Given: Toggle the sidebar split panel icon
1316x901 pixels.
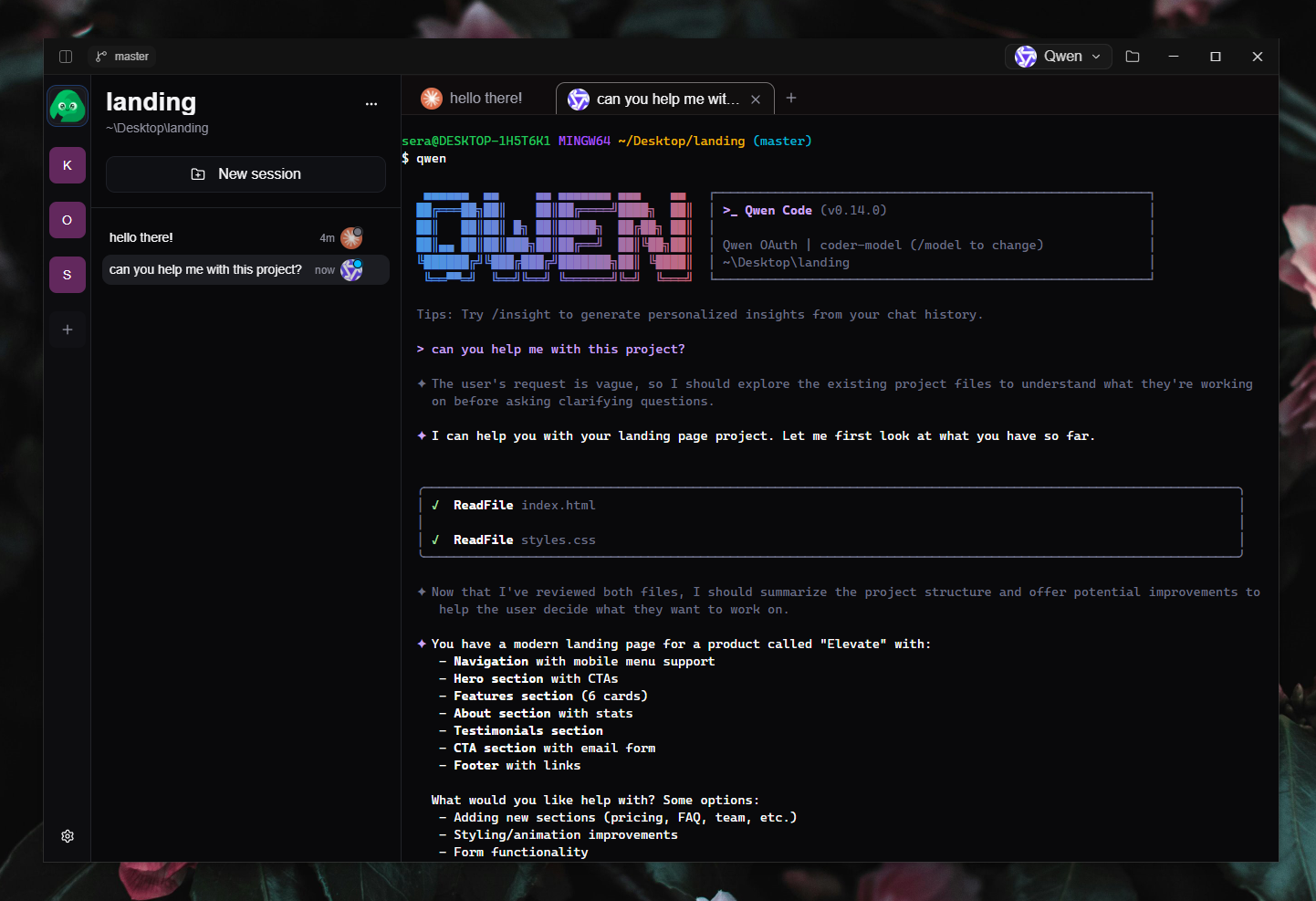Looking at the screenshot, I should point(65,56).
